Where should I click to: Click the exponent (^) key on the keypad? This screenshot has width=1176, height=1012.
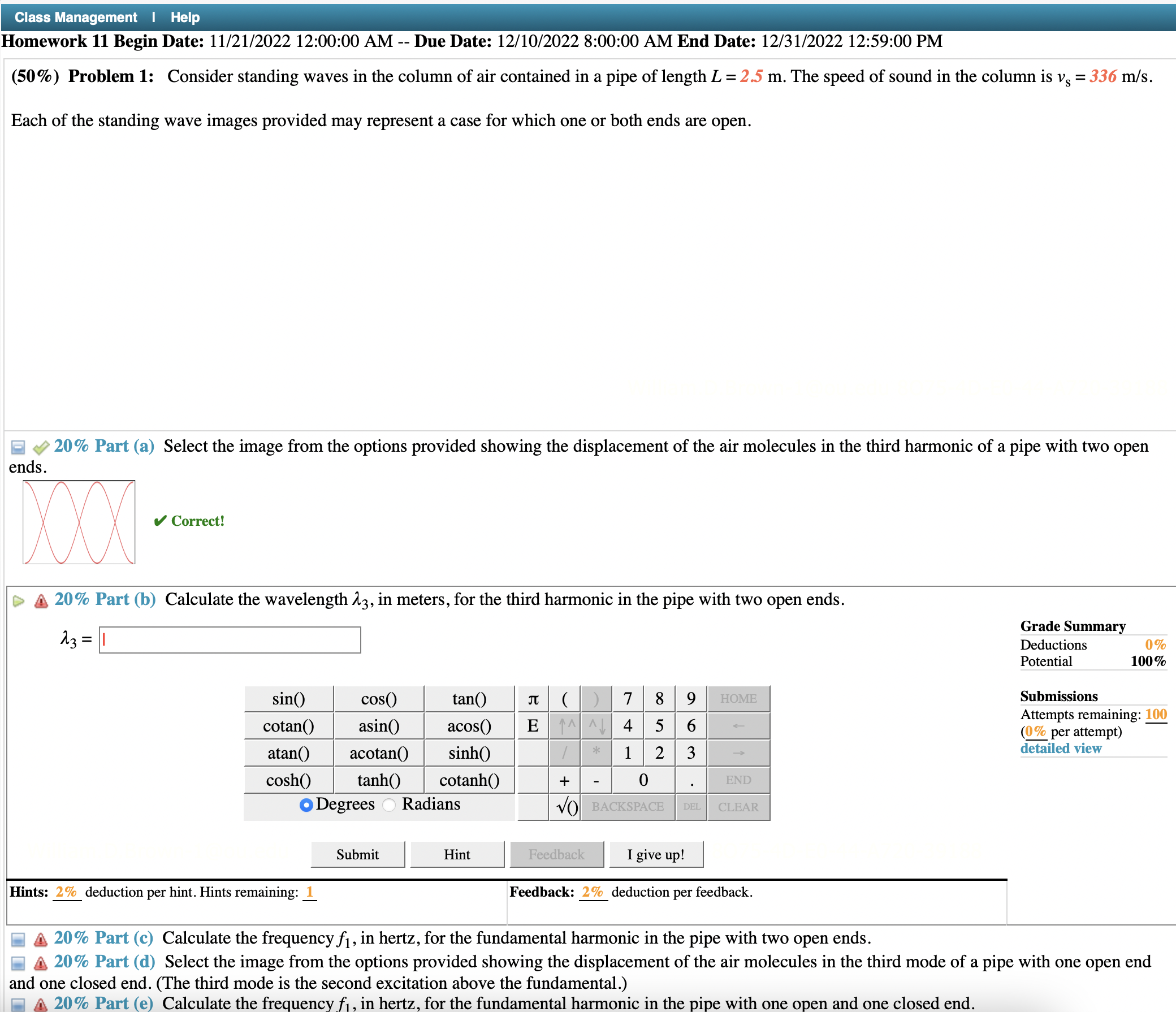tap(565, 726)
